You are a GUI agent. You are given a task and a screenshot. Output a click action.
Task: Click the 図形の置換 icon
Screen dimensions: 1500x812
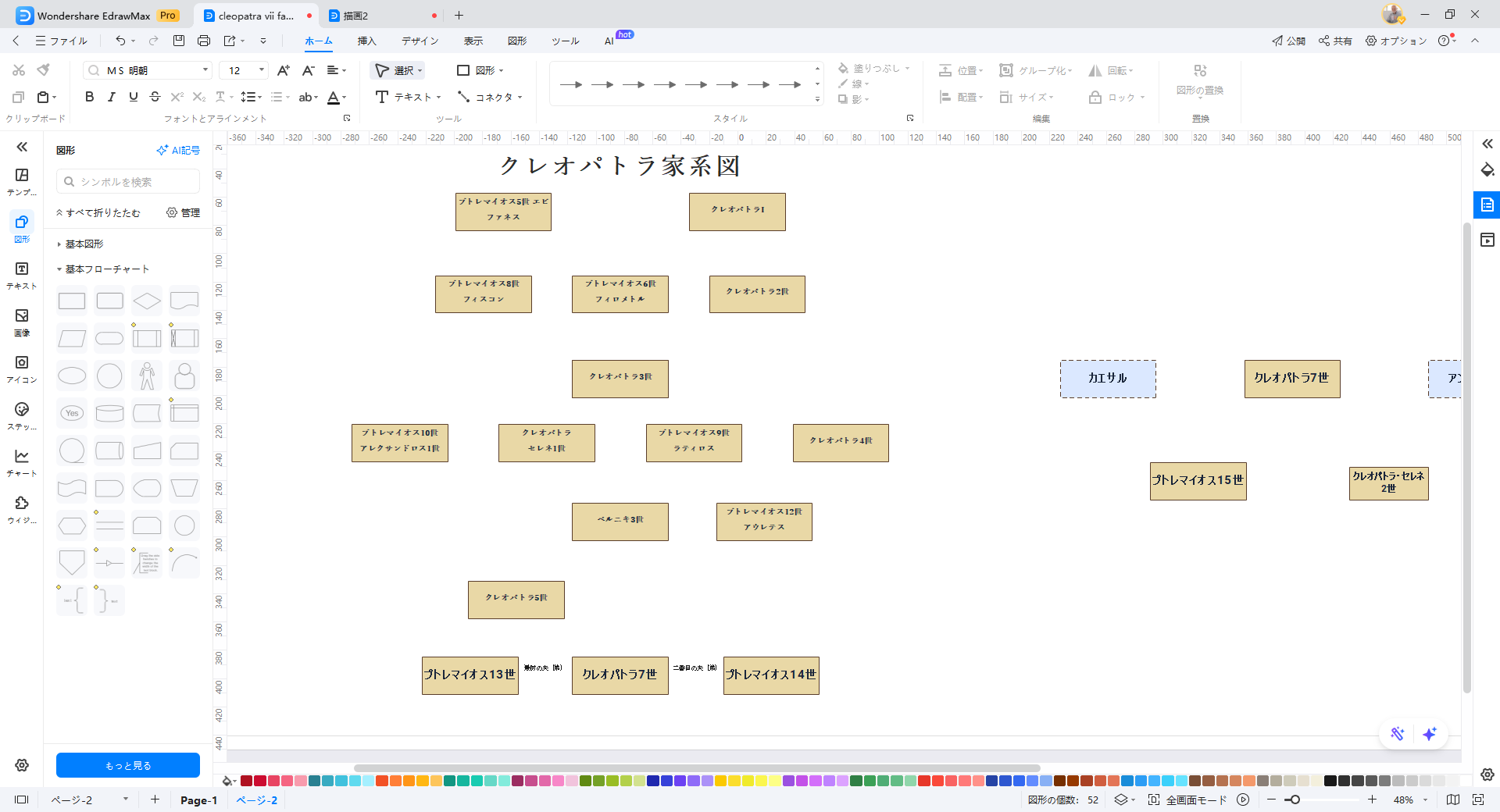1200,76
